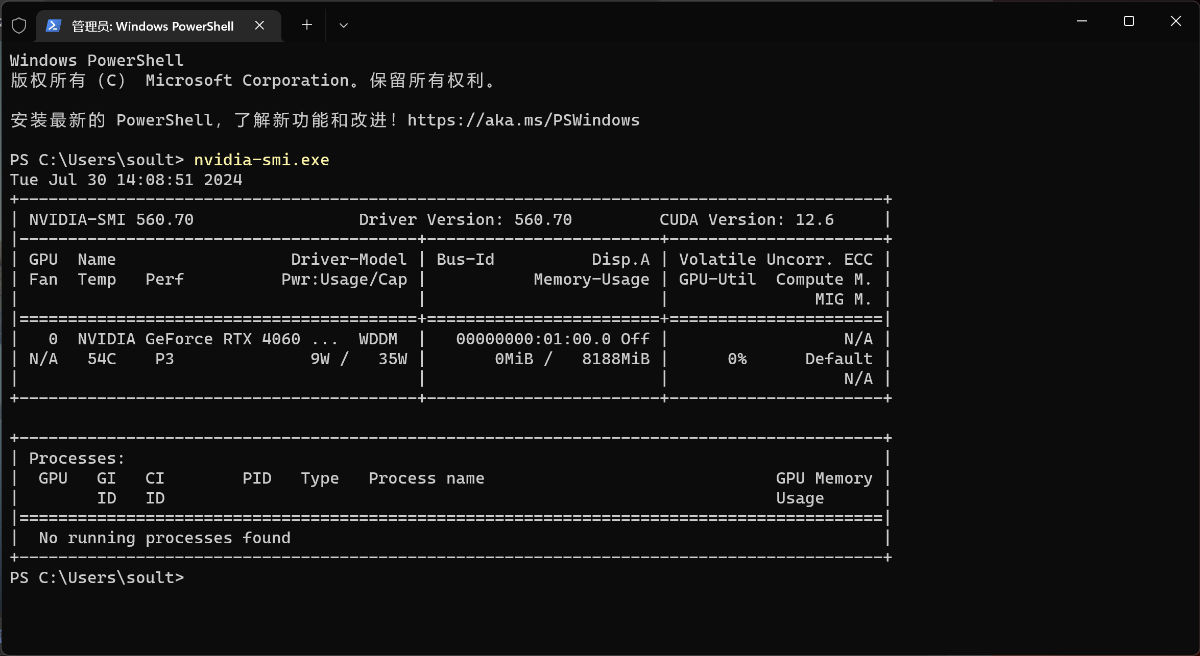Click the bus ID 00000000:01:00.0
The image size is (1200, 656).
pos(533,339)
